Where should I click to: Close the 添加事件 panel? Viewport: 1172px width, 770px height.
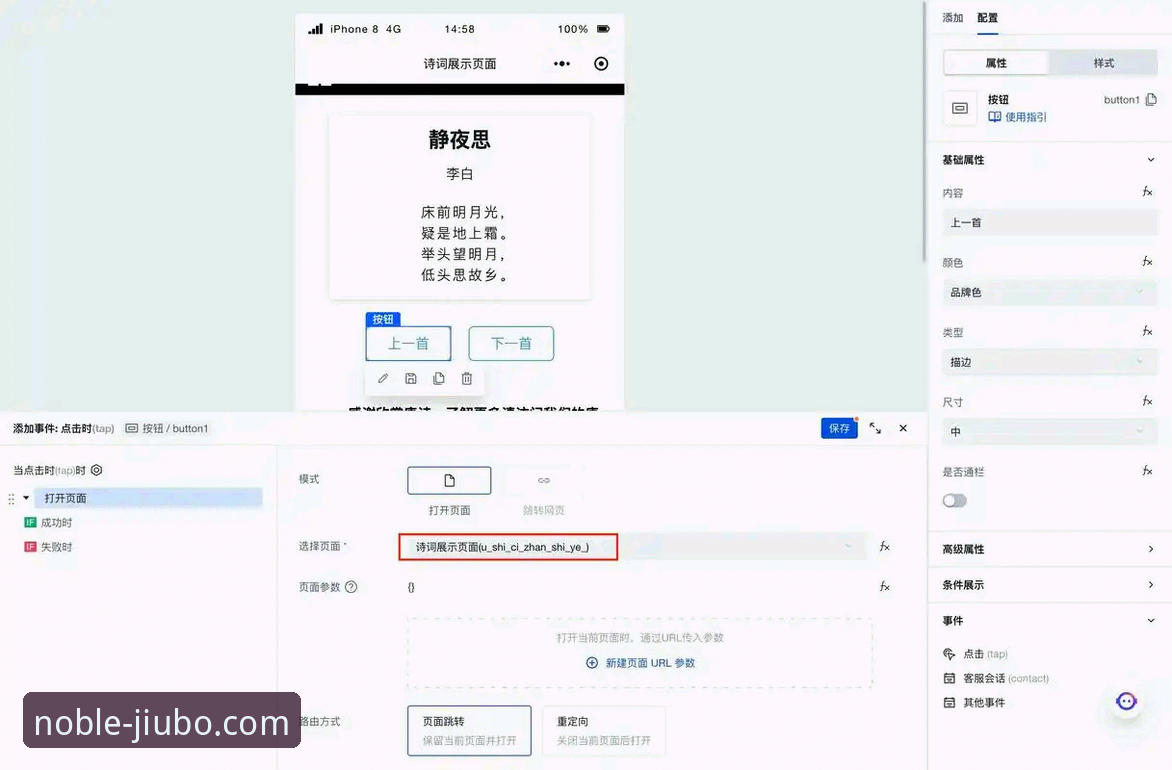pos(903,428)
